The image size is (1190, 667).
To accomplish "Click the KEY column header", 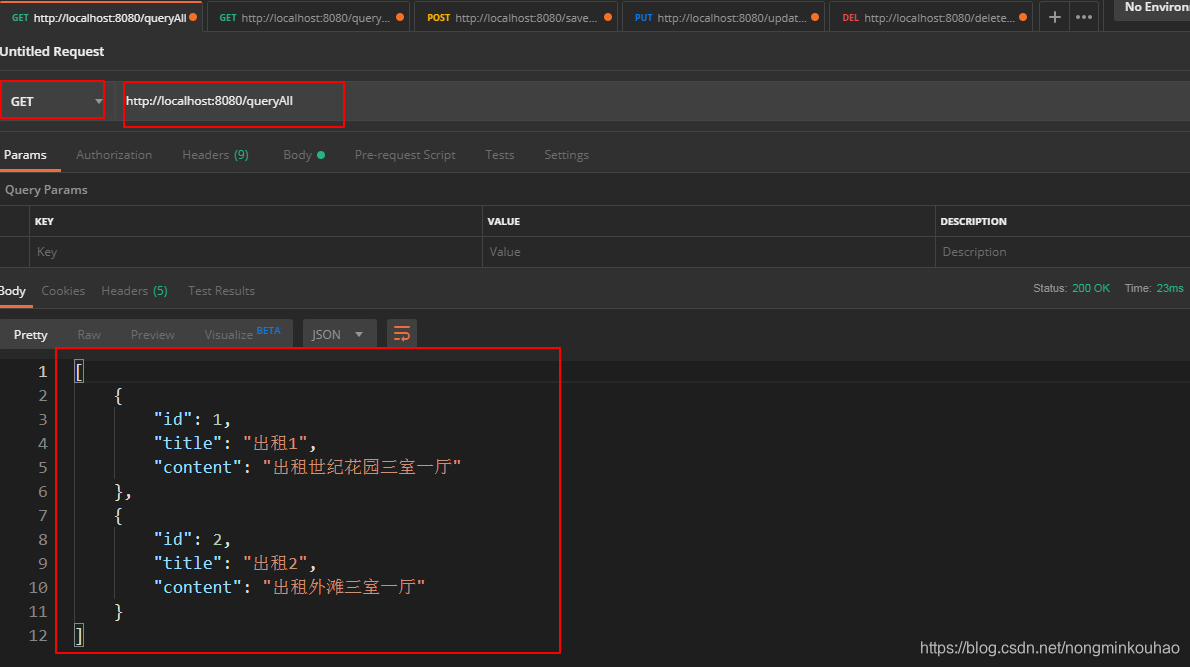I will (x=44, y=222).
